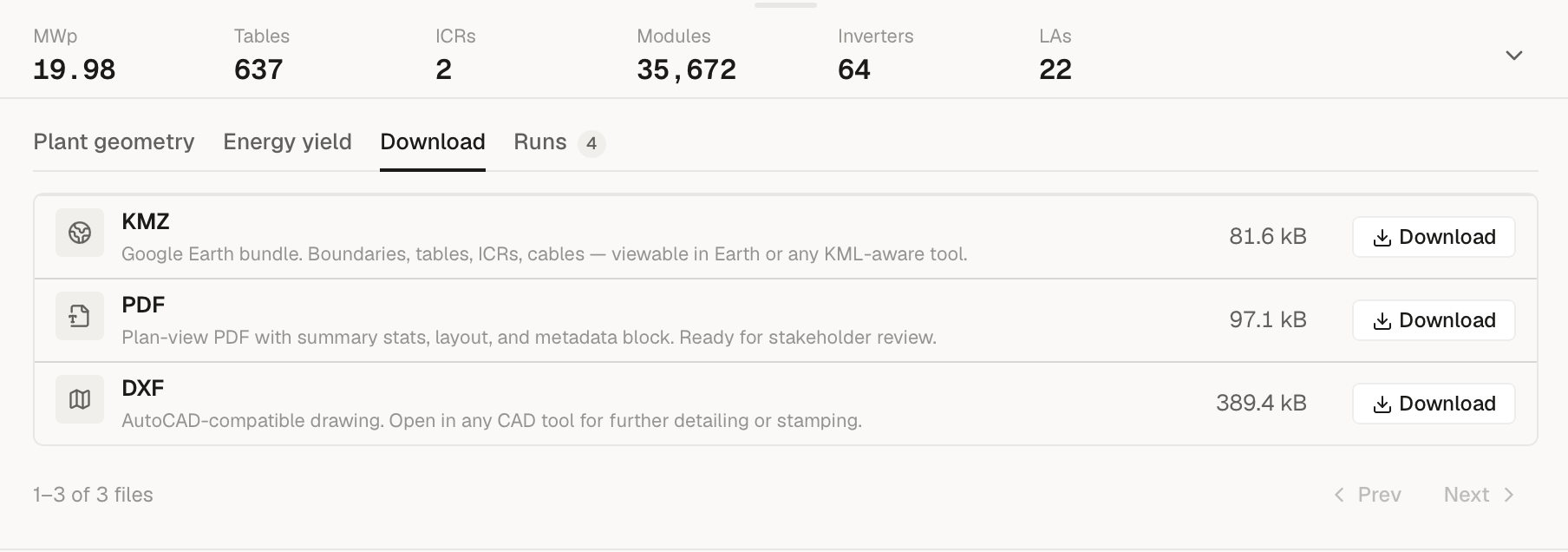Click the DXF file title
Viewport: 1568px width, 552px height.
[143, 388]
